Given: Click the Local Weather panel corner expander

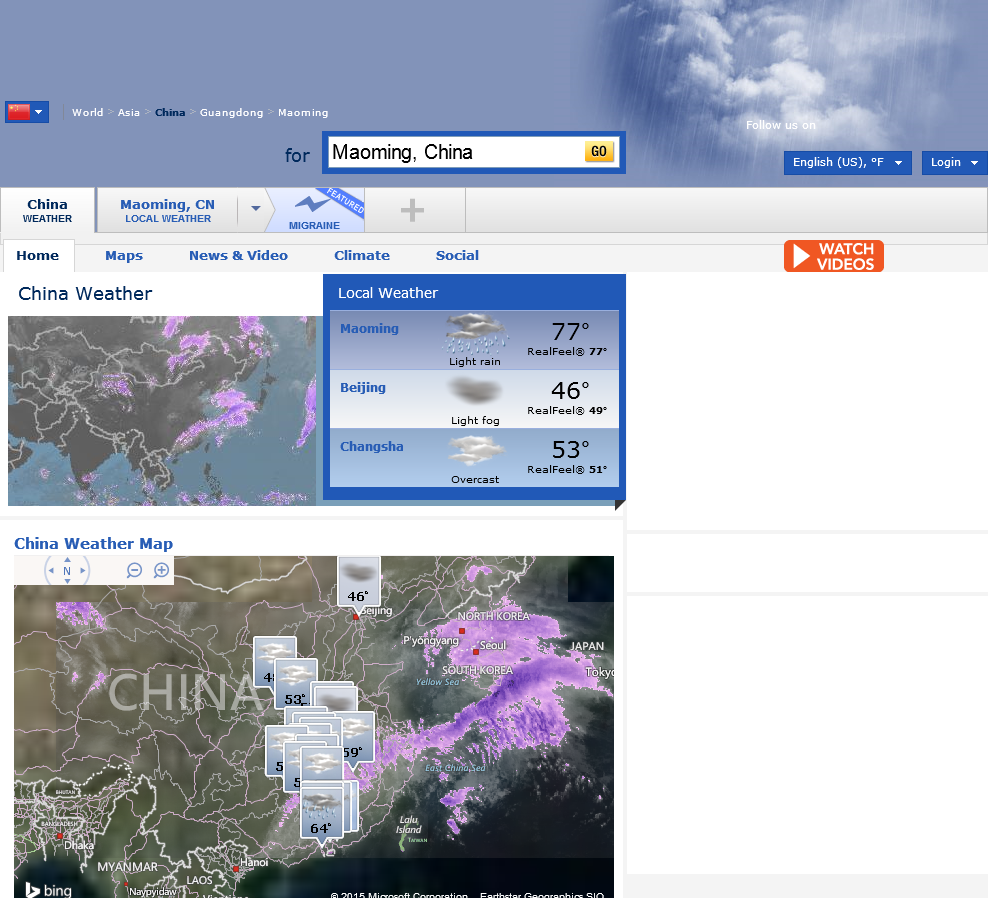Looking at the screenshot, I should (x=619, y=505).
